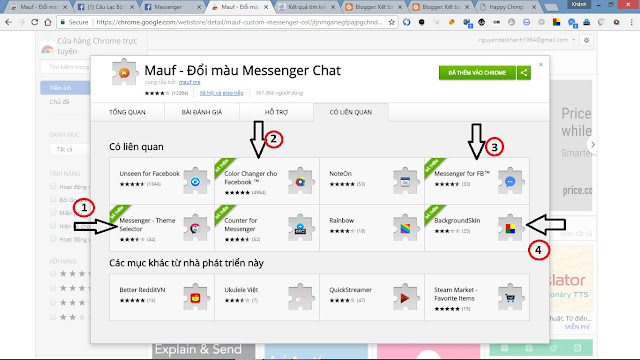Click the store search input field
This screenshot has width=640, height=360.
(65, 67)
